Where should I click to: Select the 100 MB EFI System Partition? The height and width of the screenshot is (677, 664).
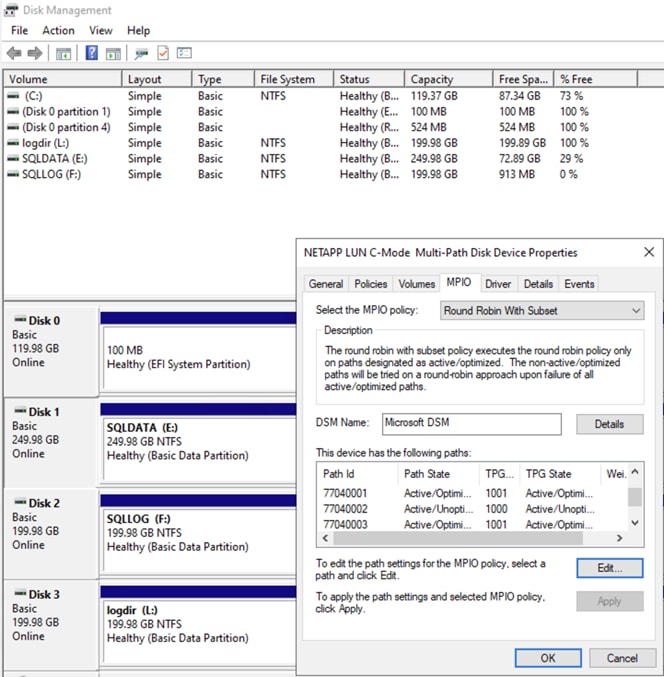[x=199, y=358]
